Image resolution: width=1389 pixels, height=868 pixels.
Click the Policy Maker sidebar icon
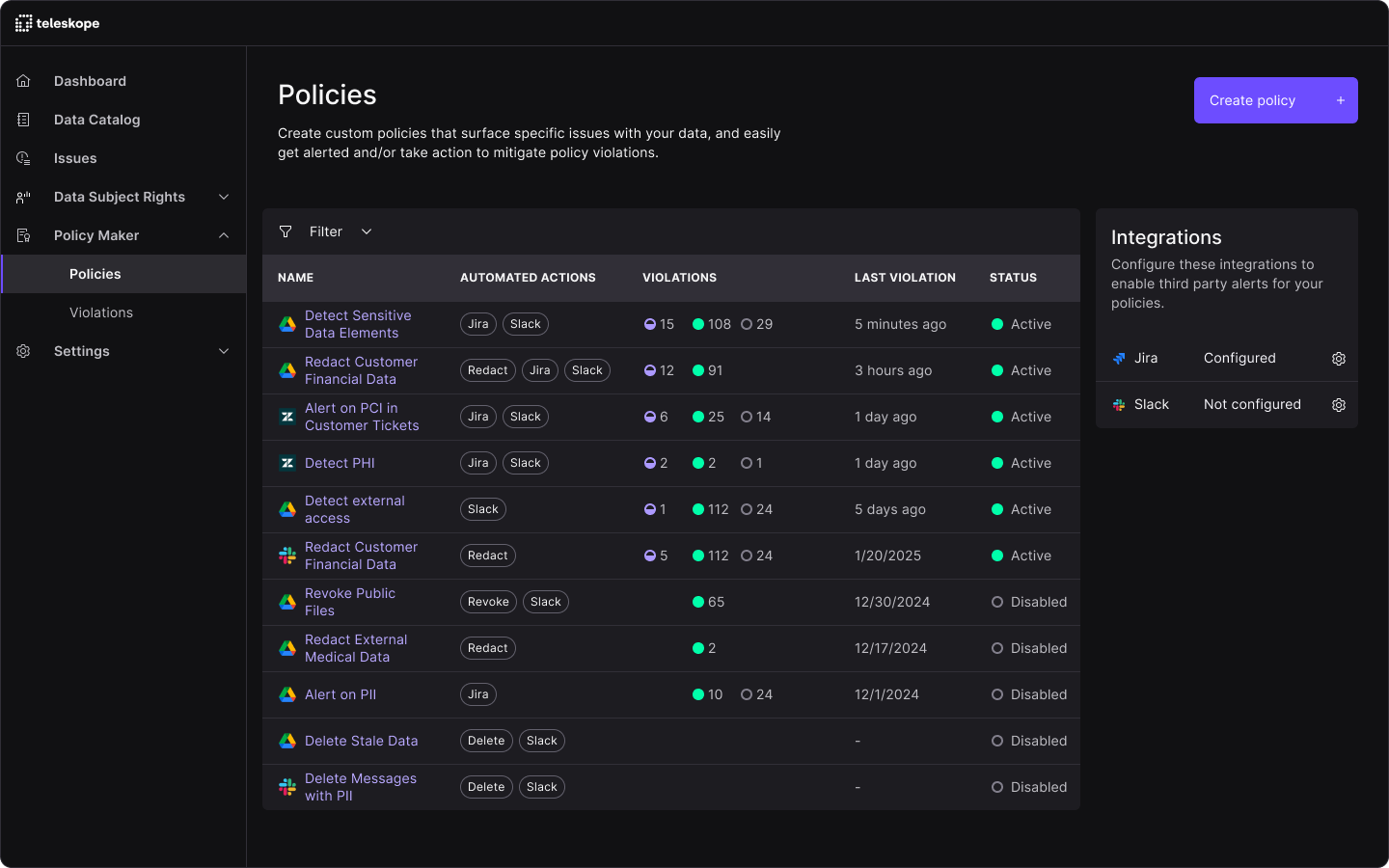pos(24,235)
